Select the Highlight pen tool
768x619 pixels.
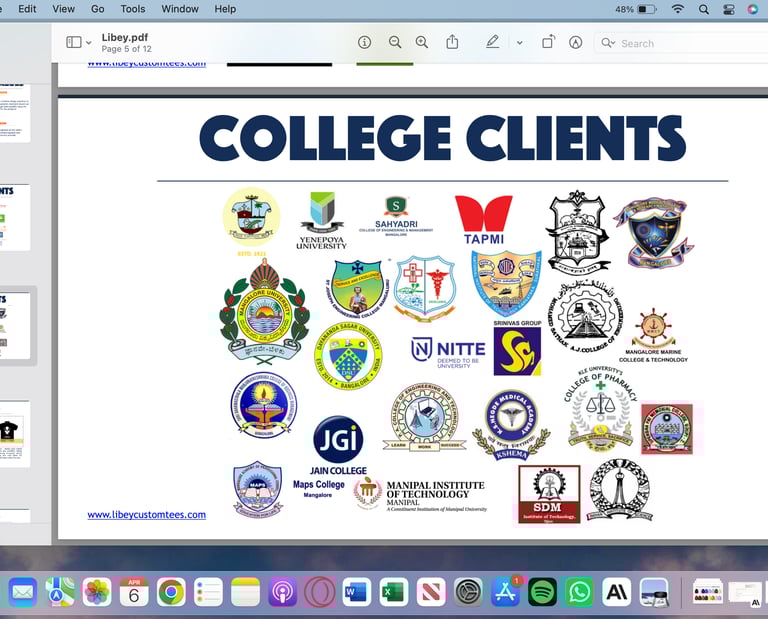493,42
